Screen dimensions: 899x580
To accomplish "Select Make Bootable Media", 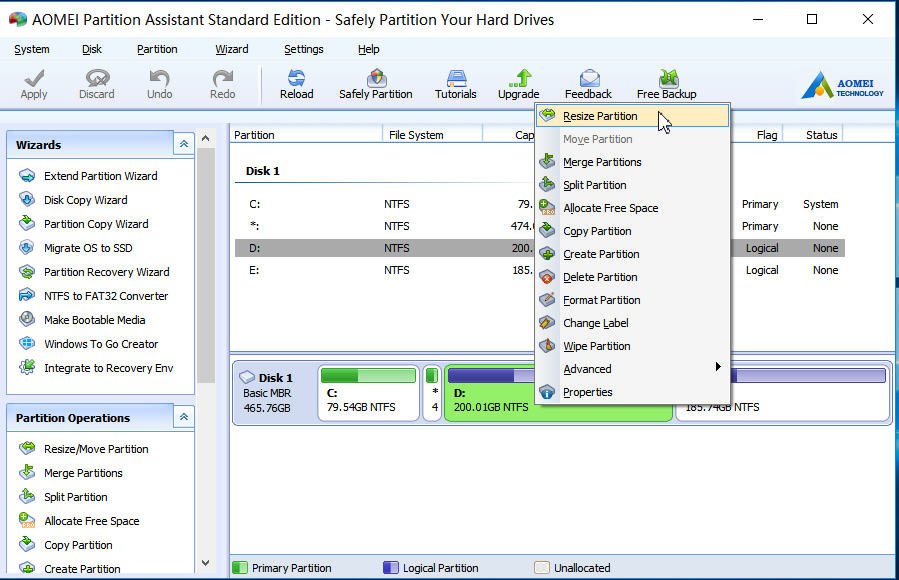I will pyautogui.click(x=95, y=320).
